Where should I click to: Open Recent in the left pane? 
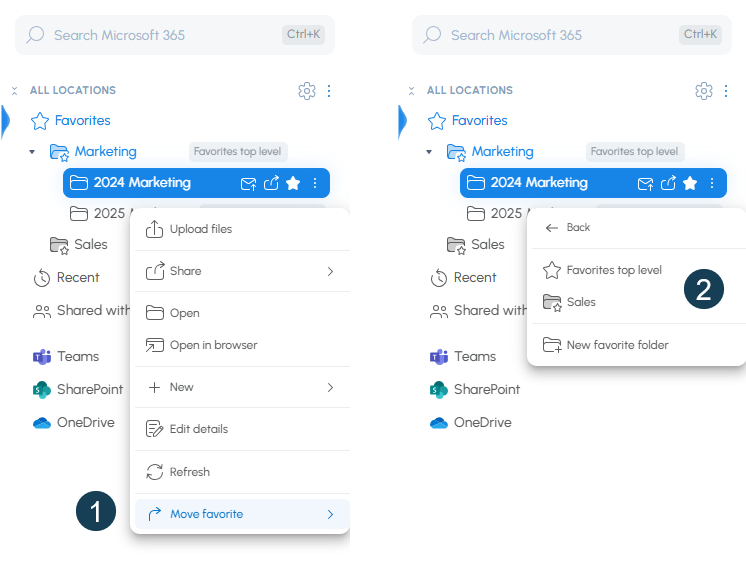(x=66, y=277)
